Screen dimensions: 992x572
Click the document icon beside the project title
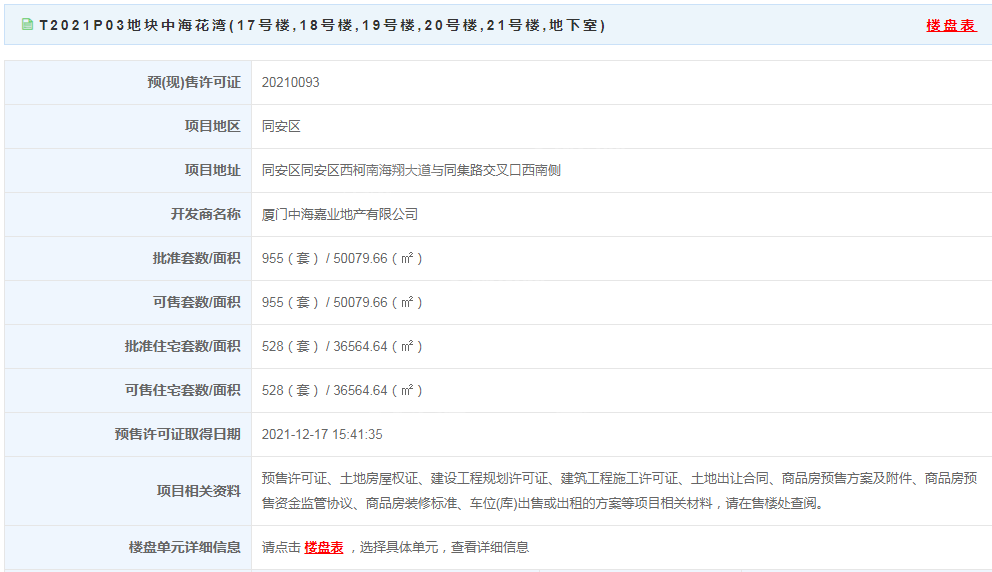27,24
